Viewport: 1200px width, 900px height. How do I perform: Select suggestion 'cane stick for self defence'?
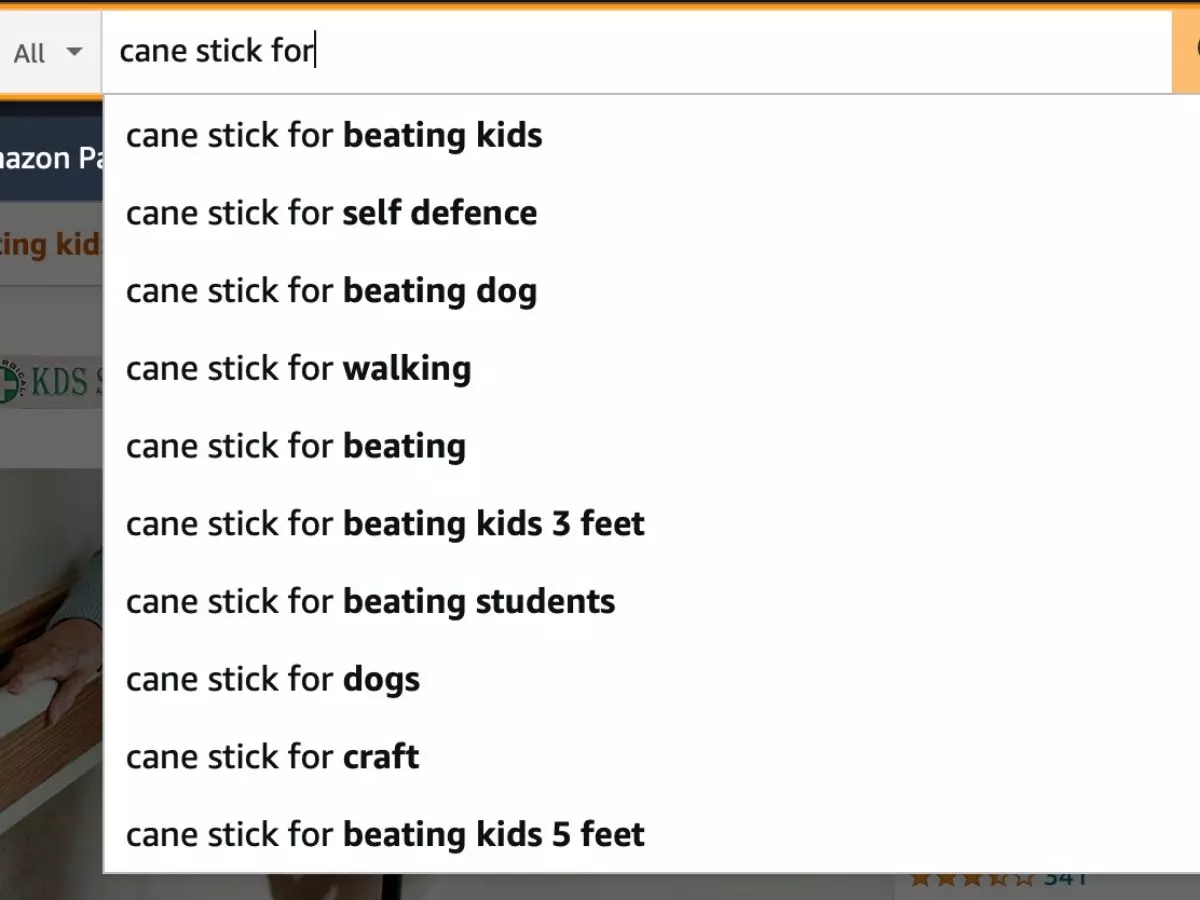click(x=331, y=213)
